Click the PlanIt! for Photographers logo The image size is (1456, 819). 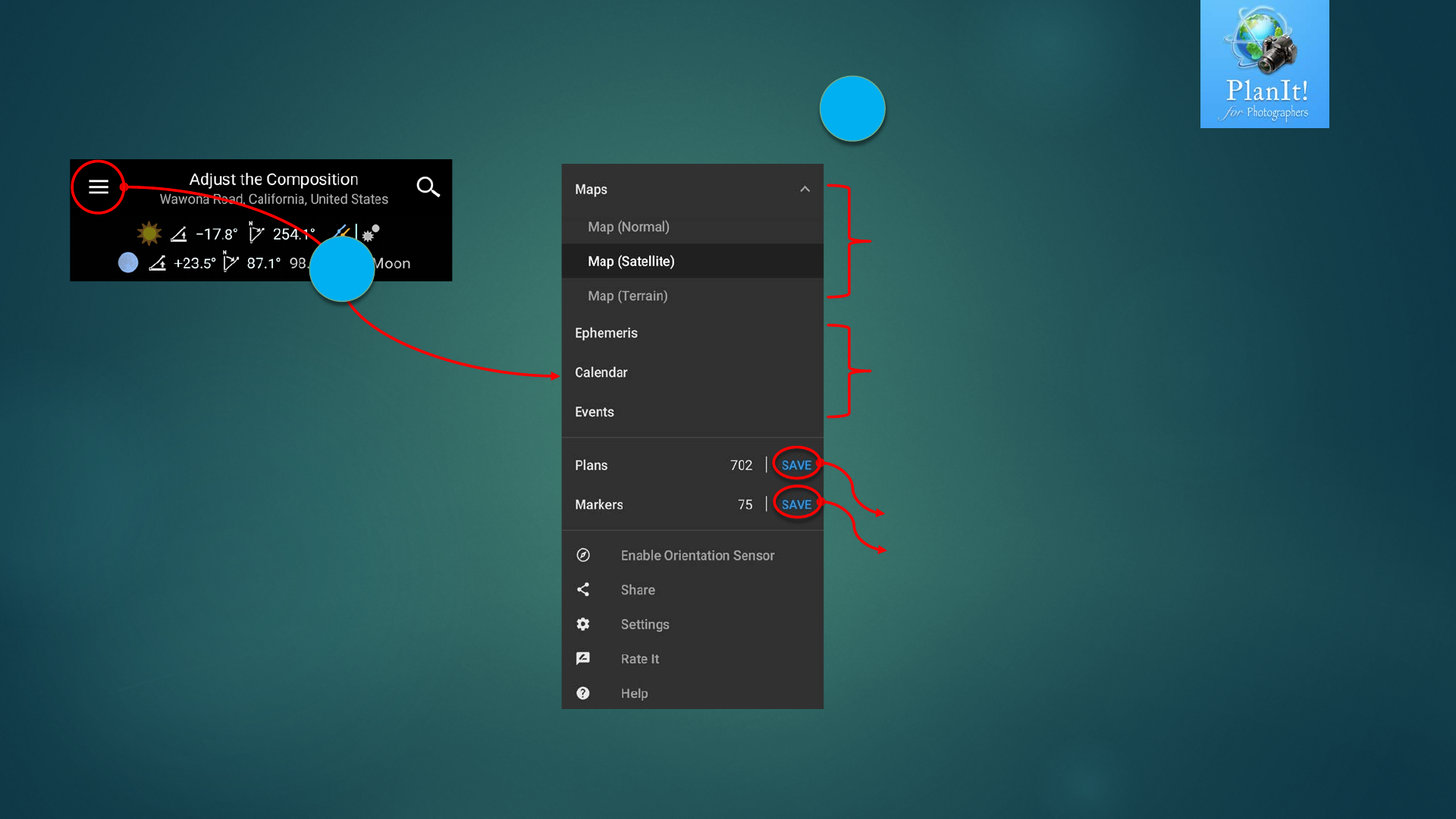(1264, 64)
